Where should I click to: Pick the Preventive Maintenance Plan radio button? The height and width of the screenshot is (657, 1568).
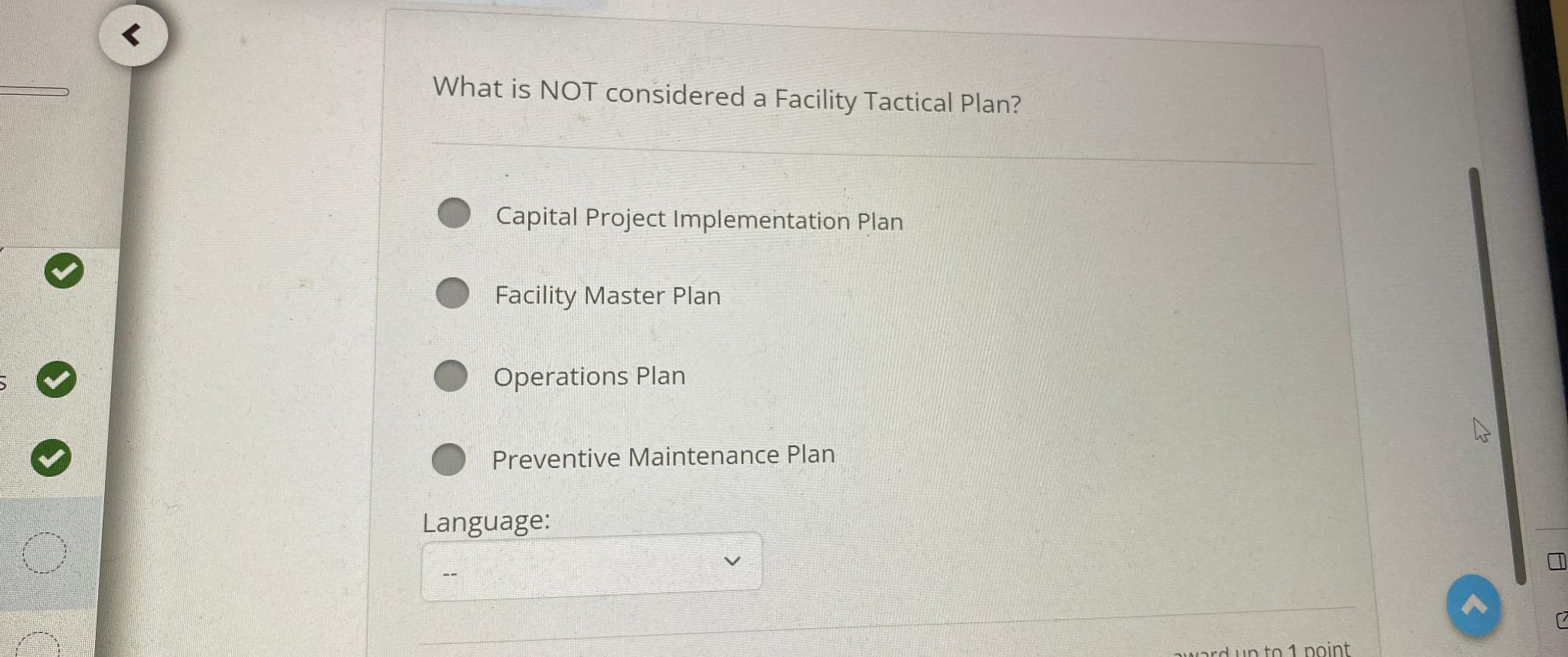(449, 457)
